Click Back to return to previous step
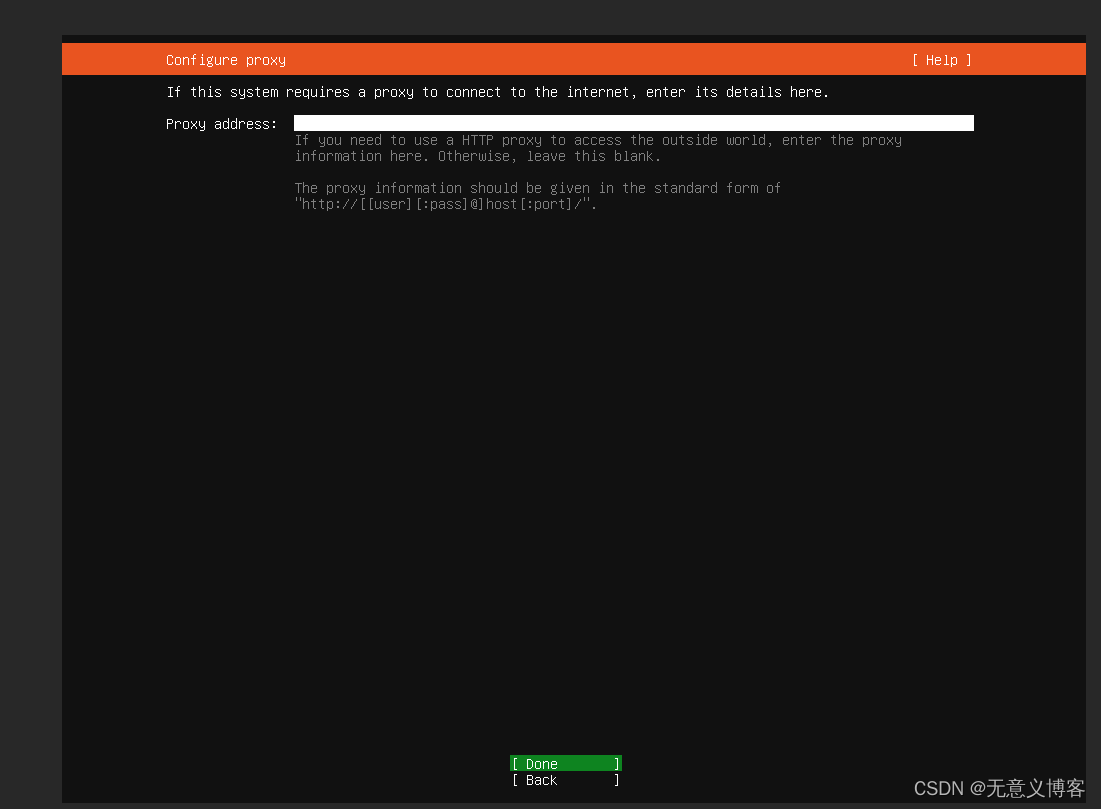The width and height of the screenshot is (1101, 809). coord(565,780)
